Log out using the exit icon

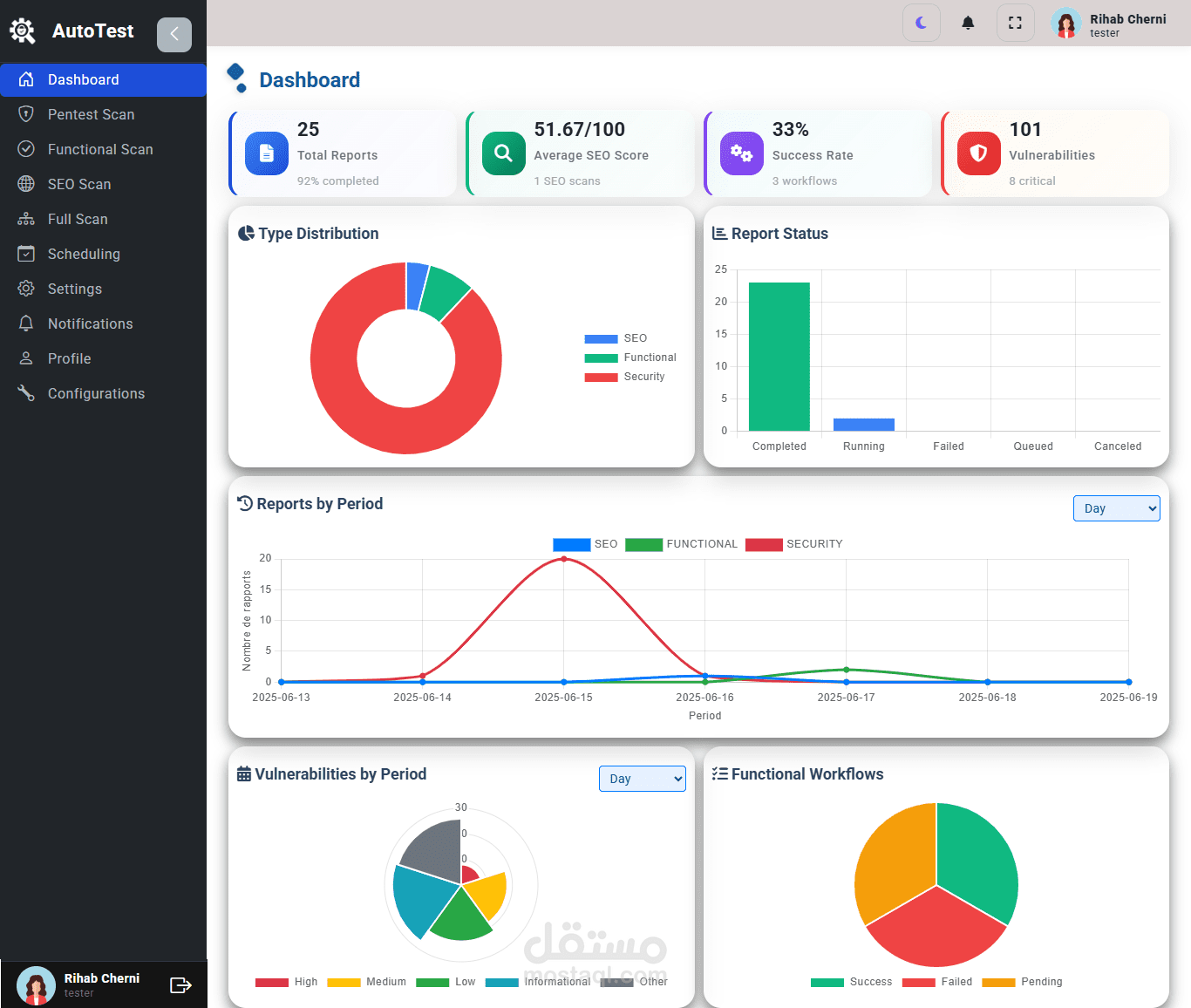pos(180,985)
